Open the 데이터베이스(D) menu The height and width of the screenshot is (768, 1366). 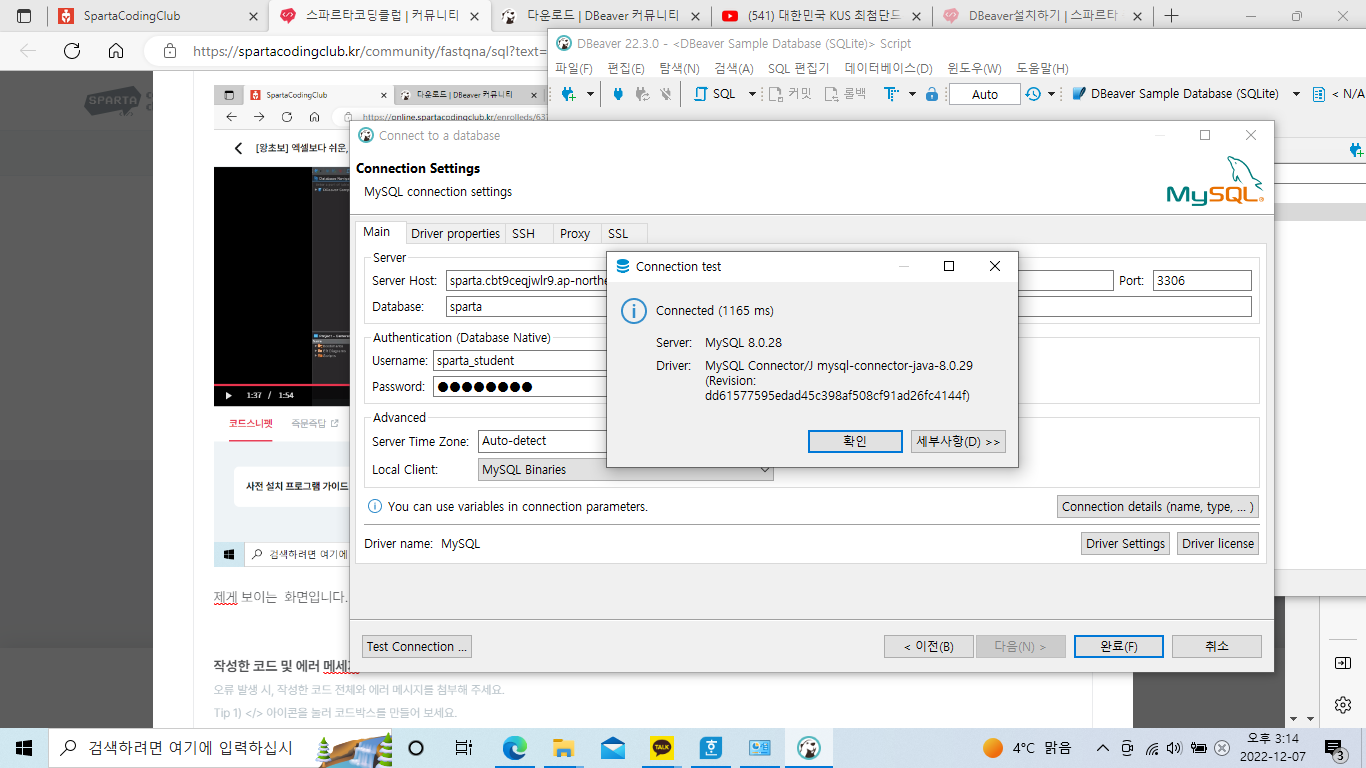pyautogui.click(x=888, y=68)
